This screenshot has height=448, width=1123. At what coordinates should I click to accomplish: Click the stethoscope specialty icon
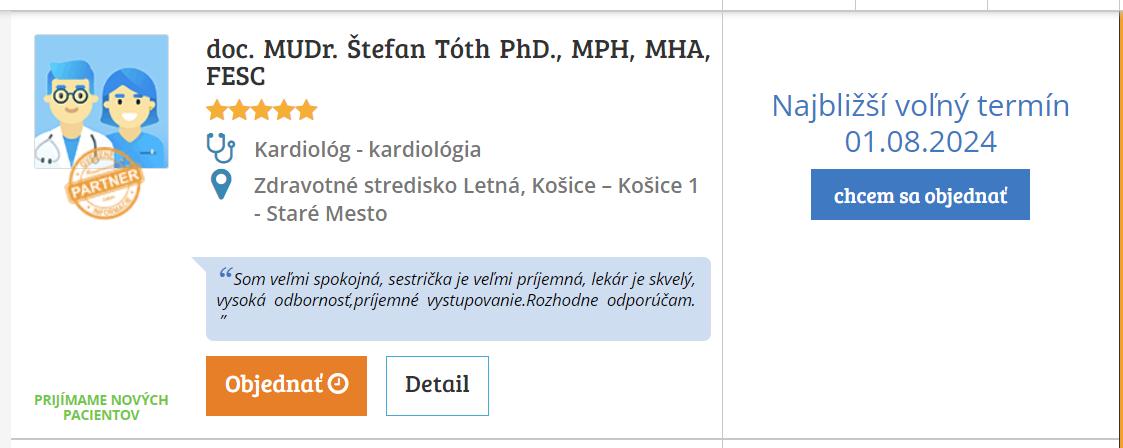coord(220,149)
